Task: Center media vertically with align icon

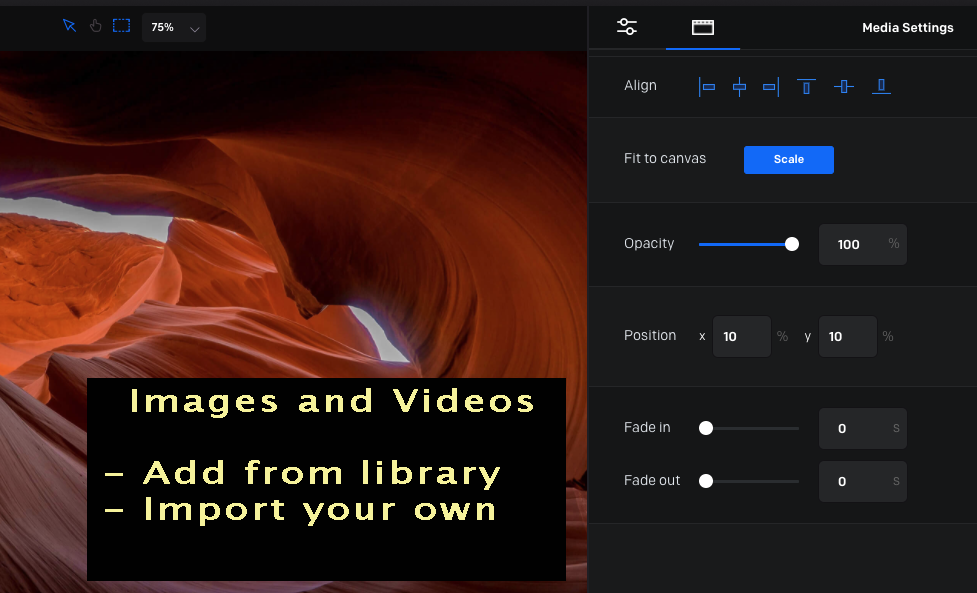Action: (843, 87)
